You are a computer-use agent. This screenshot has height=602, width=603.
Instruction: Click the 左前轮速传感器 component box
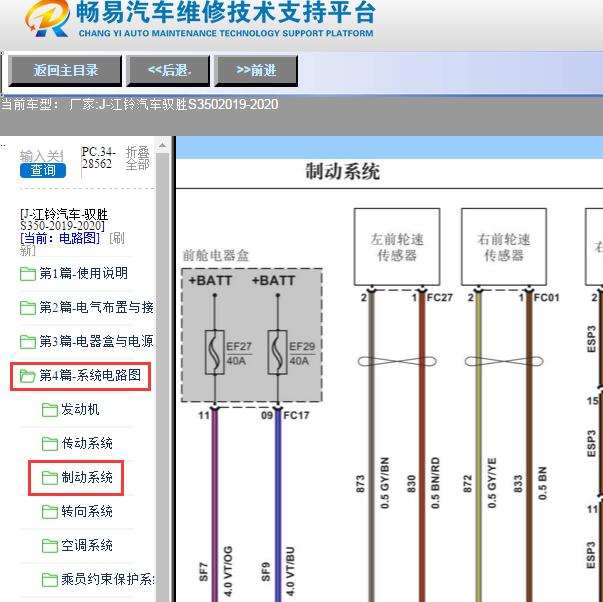click(x=397, y=247)
